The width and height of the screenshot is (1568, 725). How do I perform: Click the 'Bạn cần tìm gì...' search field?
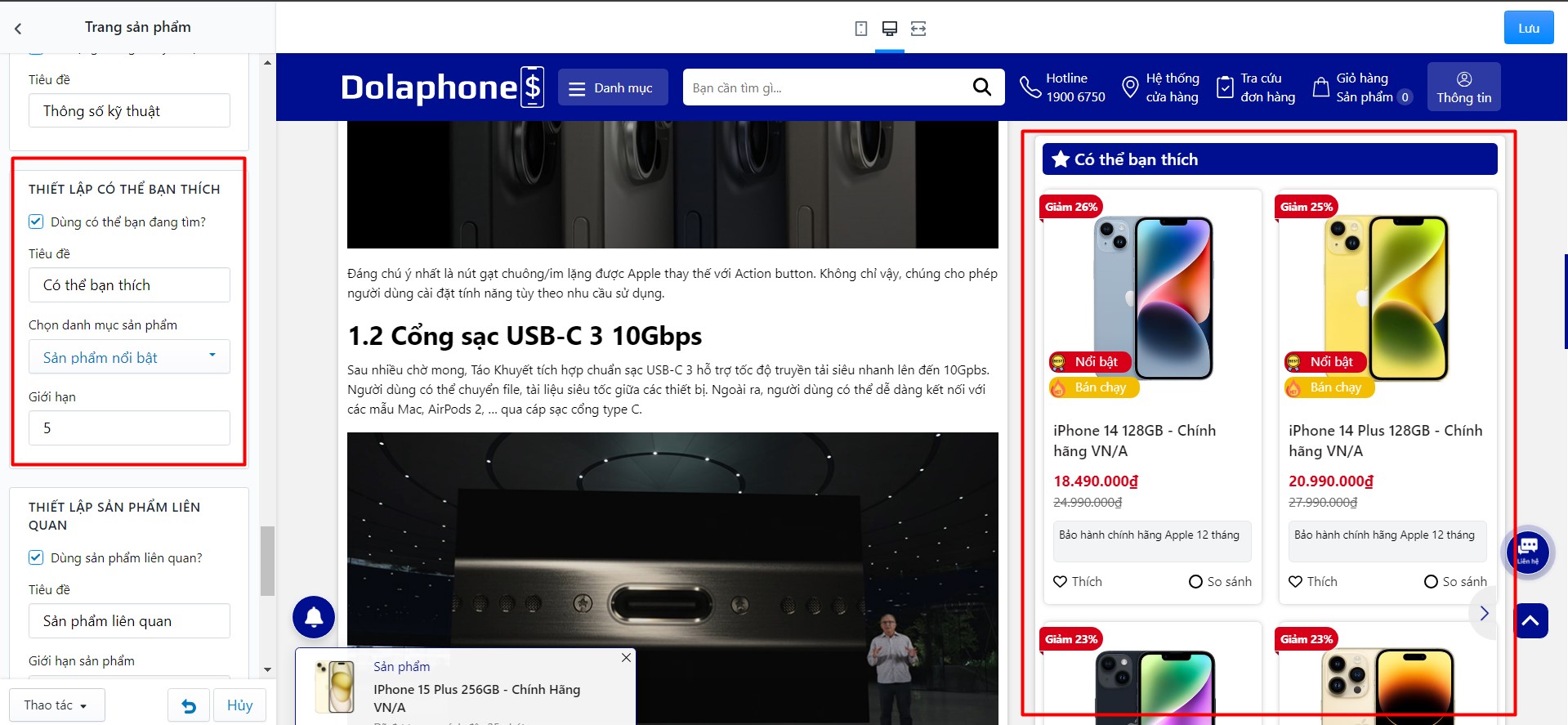tap(827, 87)
